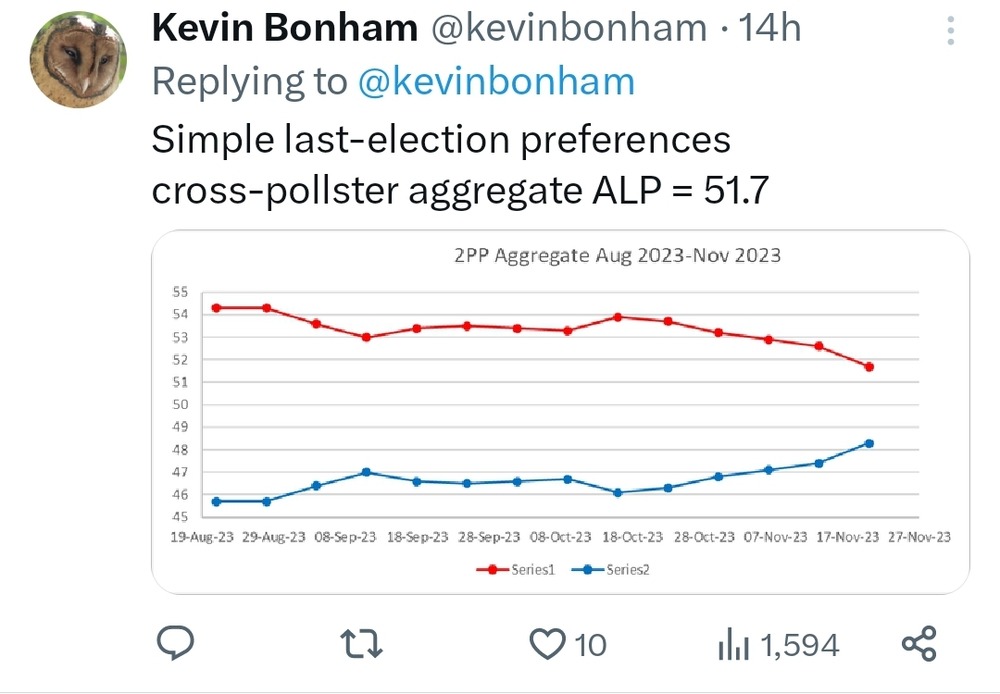This screenshot has height=694, width=1000.
Task: Select the last blue data point
Action: [x=869, y=443]
